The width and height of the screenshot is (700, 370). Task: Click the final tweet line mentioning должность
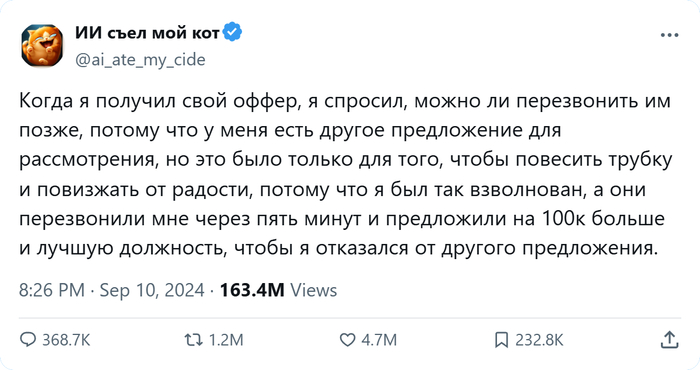pyautogui.click(x=339, y=249)
